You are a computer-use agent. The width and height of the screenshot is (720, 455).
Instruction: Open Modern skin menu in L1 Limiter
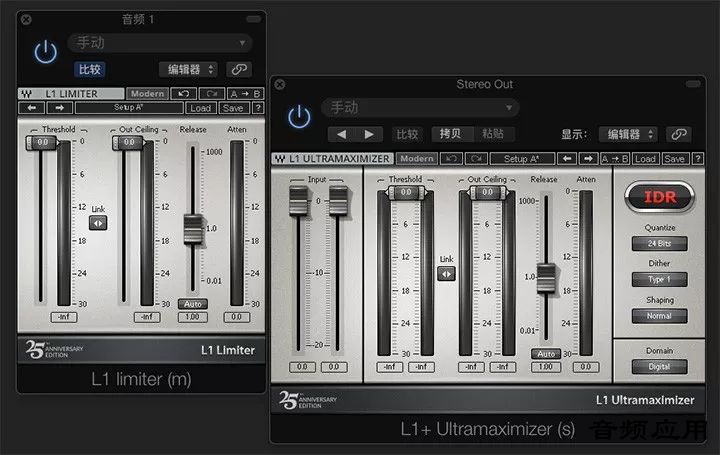[147, 94]
